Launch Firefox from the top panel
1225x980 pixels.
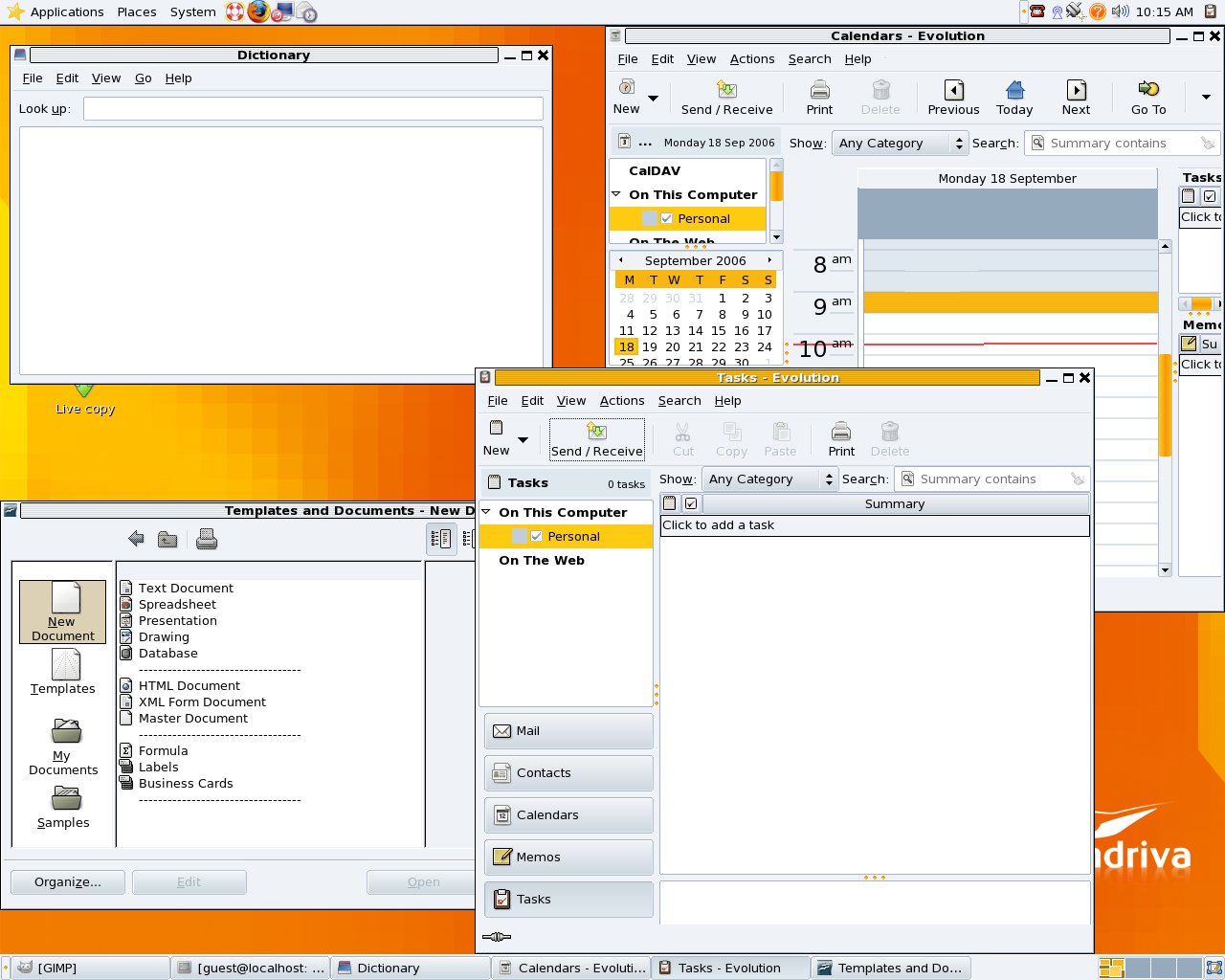click(258, 11)
